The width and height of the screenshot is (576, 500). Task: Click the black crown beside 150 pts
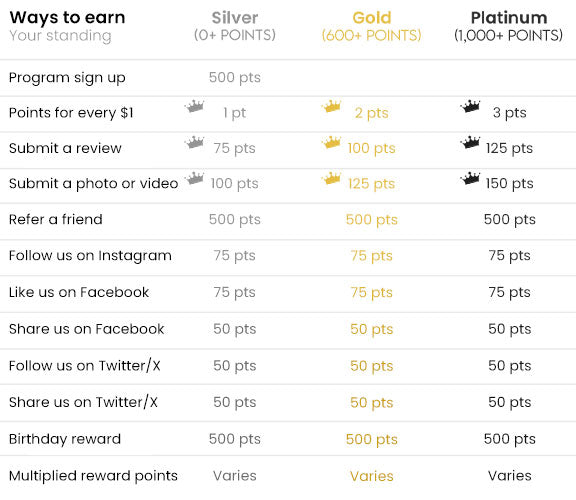click(x=470, y=178)
